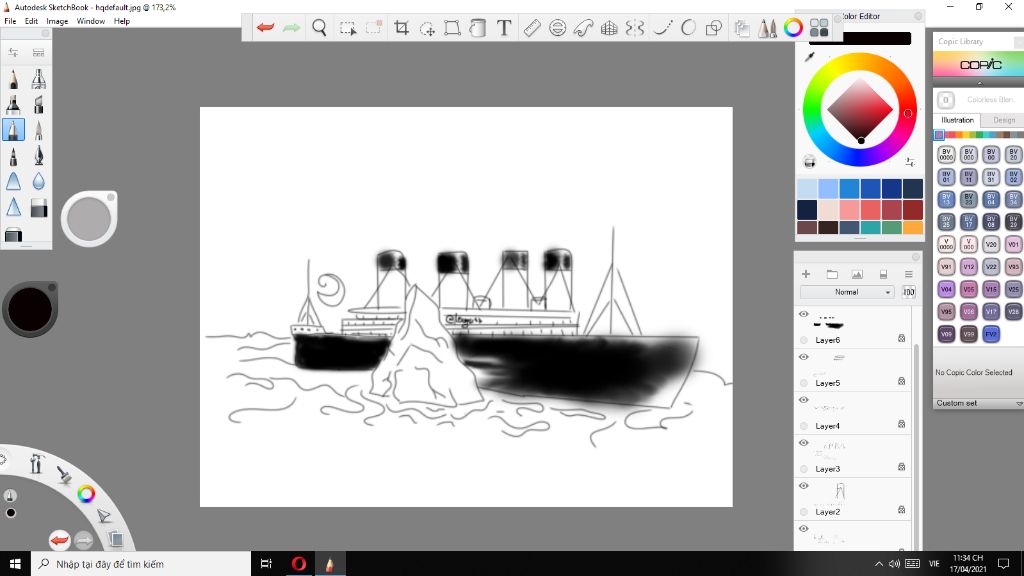The width and height of the screenshot is (1024, 576).
Task: Add a new layer with plus icon
Action: click(x=806, y=274)
